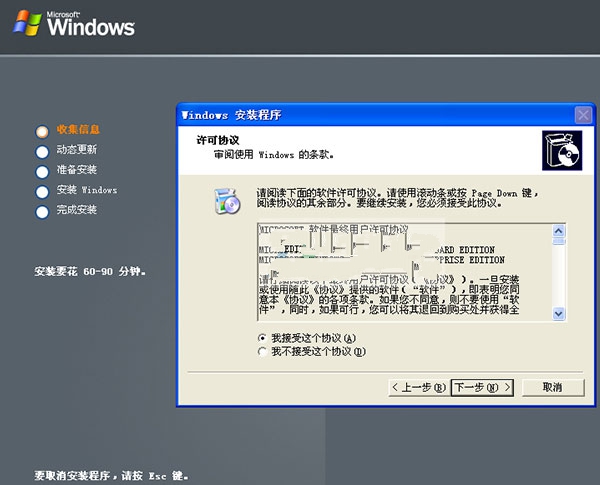Click the license scrollbar down arrow
Image resolution: width=600 pixels, height=485 pixels.
559,314
